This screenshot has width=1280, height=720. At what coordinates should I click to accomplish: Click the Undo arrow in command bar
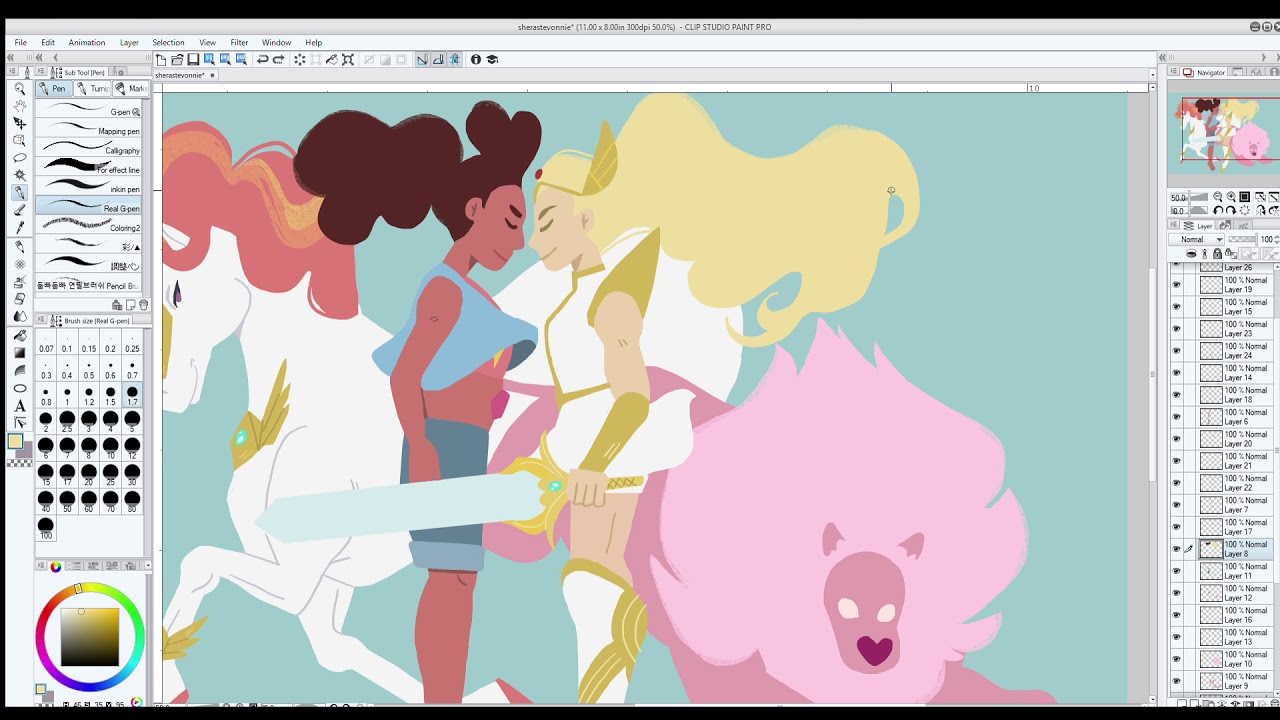click(x=262, y=60)
